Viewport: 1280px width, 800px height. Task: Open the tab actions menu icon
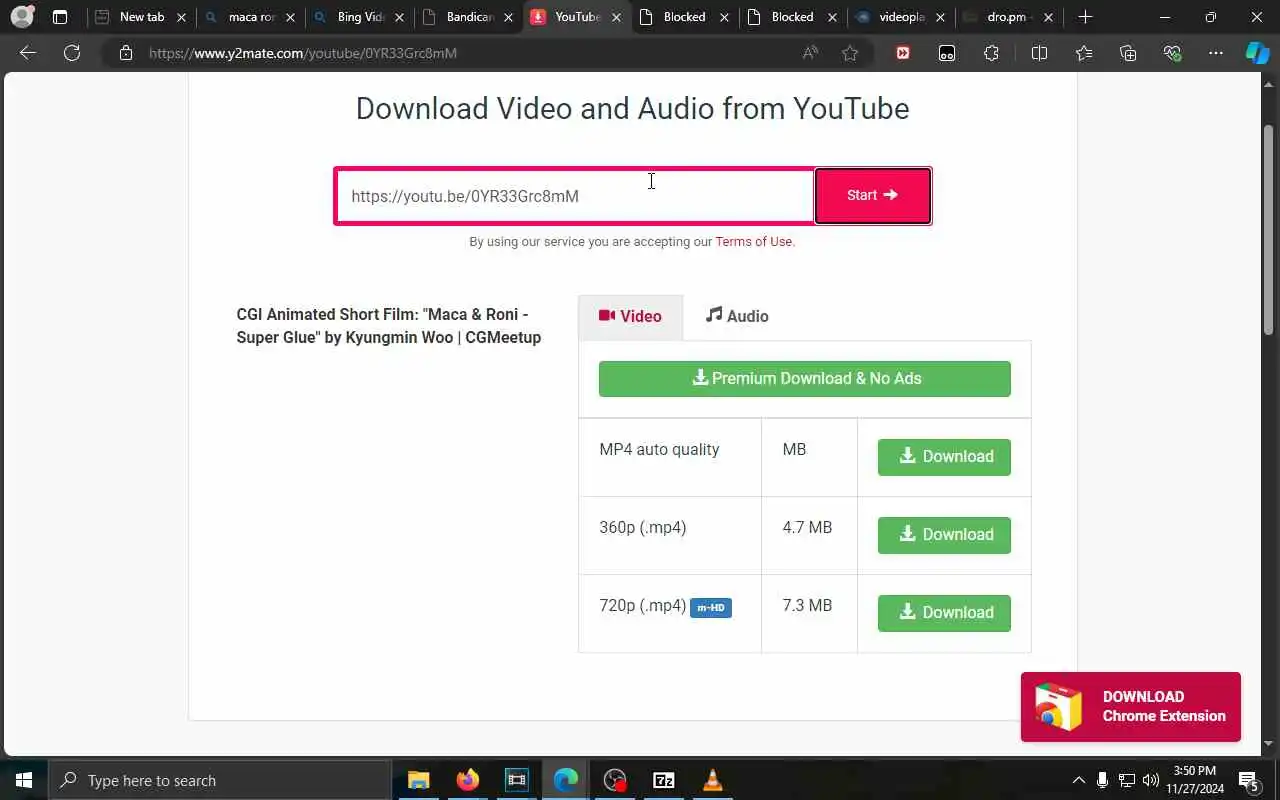[x=60, y=17]
